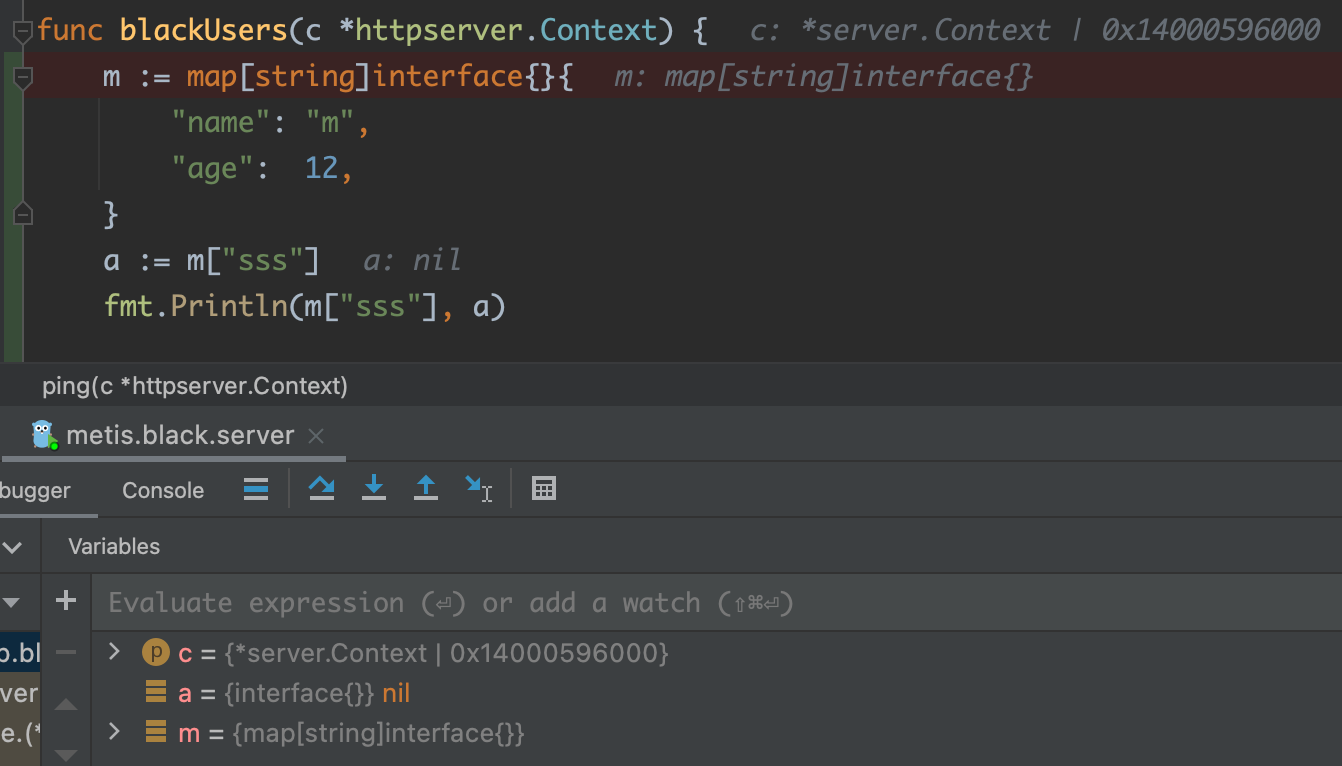Switch to the Console tab

(x=162, y=490)
